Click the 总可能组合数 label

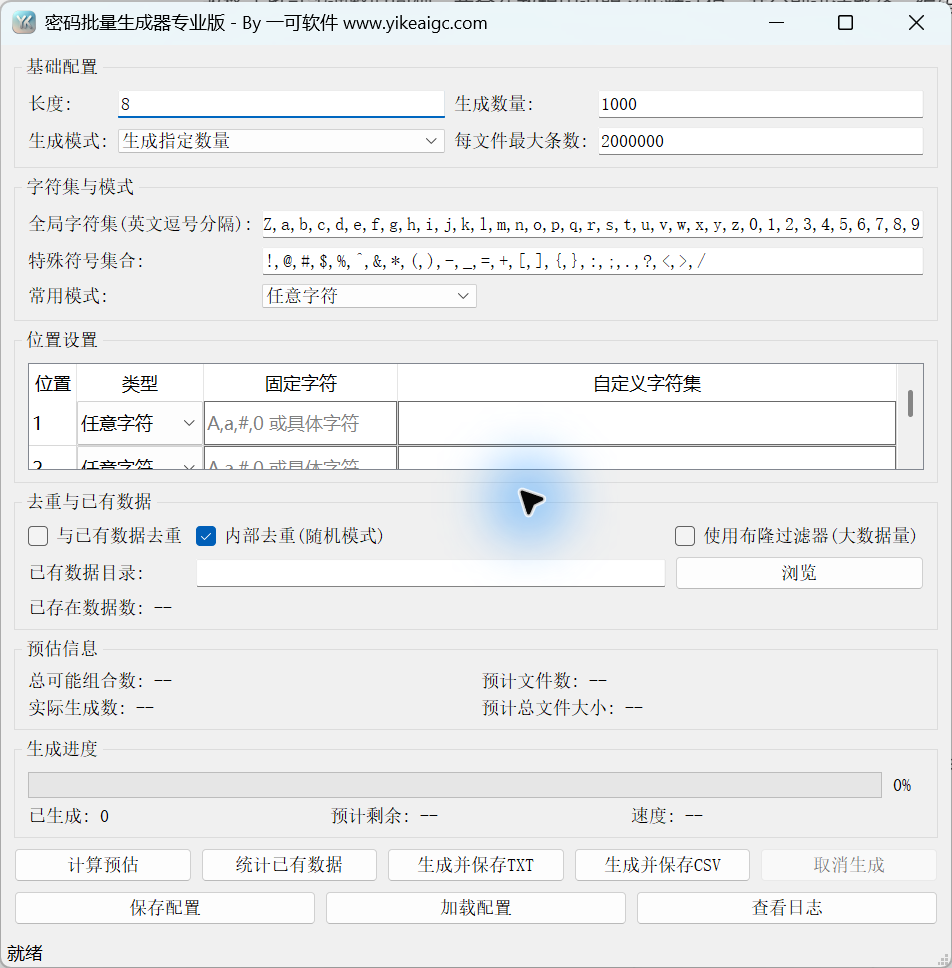pyautogui.click(x=86, y=680)
